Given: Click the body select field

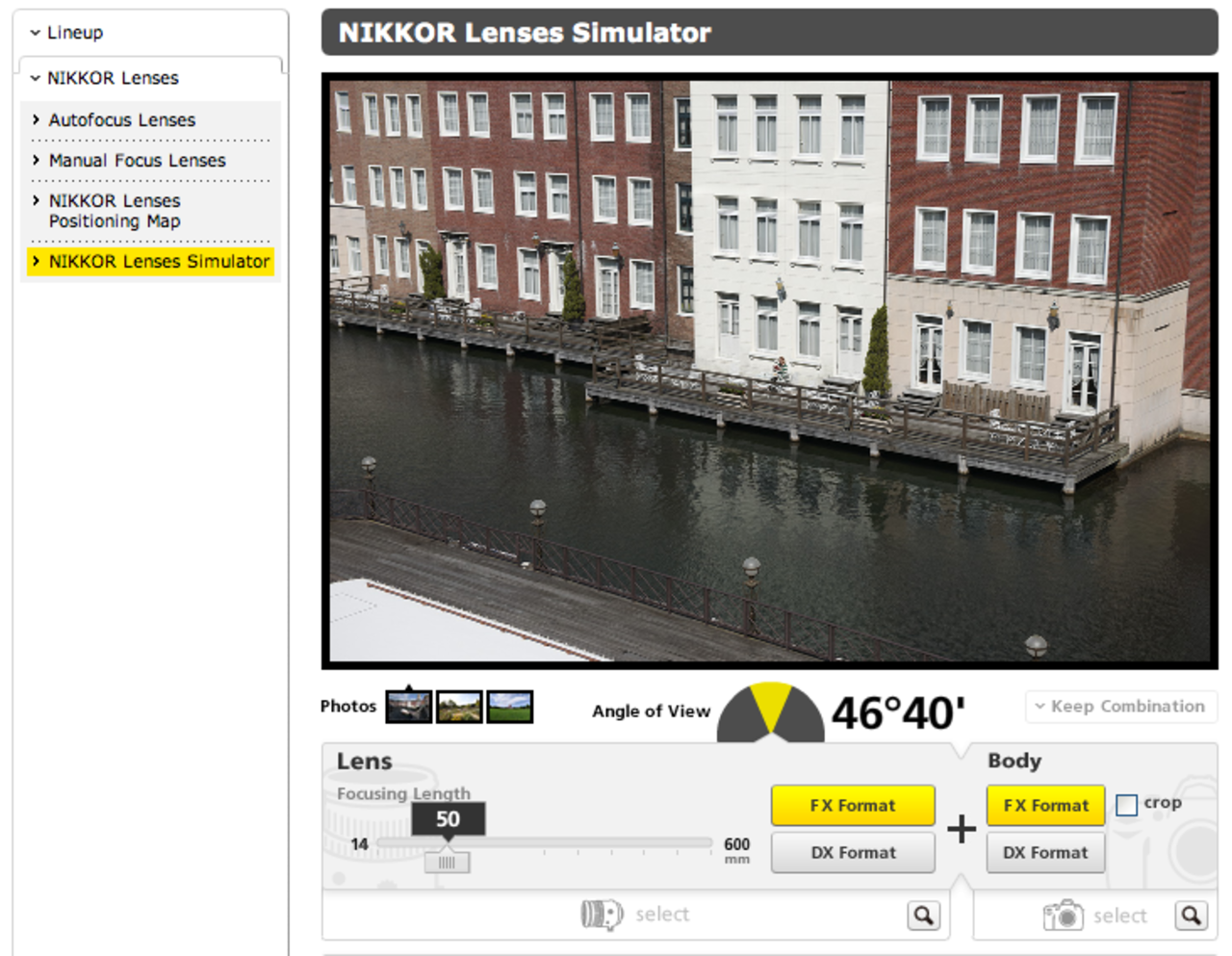Looking at the screenshot, I should (x=1095, y=915).
